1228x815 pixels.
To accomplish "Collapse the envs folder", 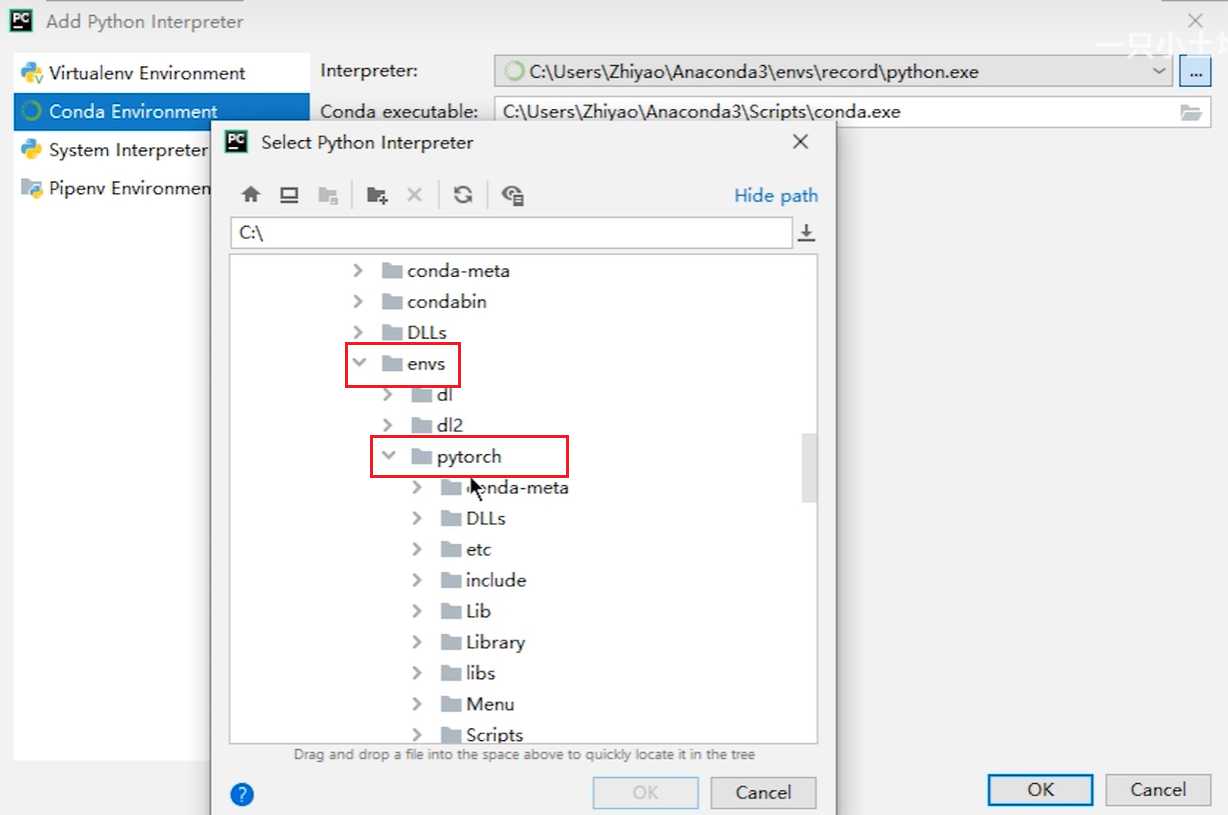I will (x=360, y=364).
